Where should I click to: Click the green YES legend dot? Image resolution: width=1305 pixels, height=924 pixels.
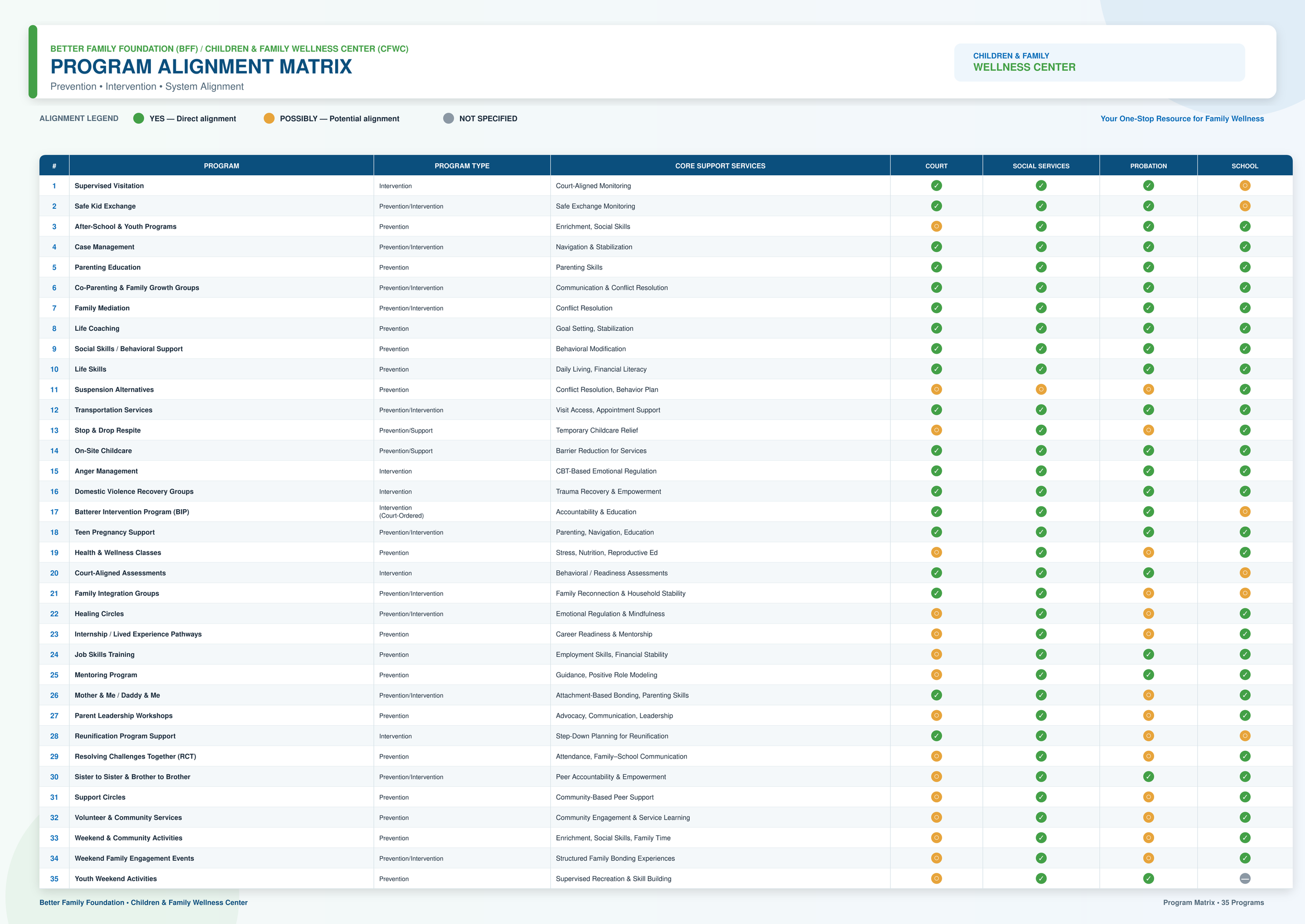(x=138, y=118)
